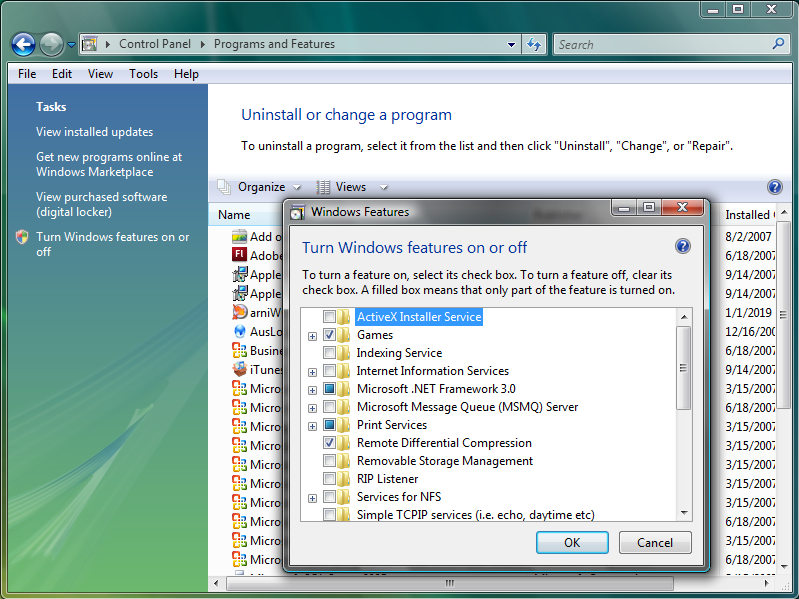Click the refresh button beside address bar
The image size is (799, 599).
(x=534, y=44)
